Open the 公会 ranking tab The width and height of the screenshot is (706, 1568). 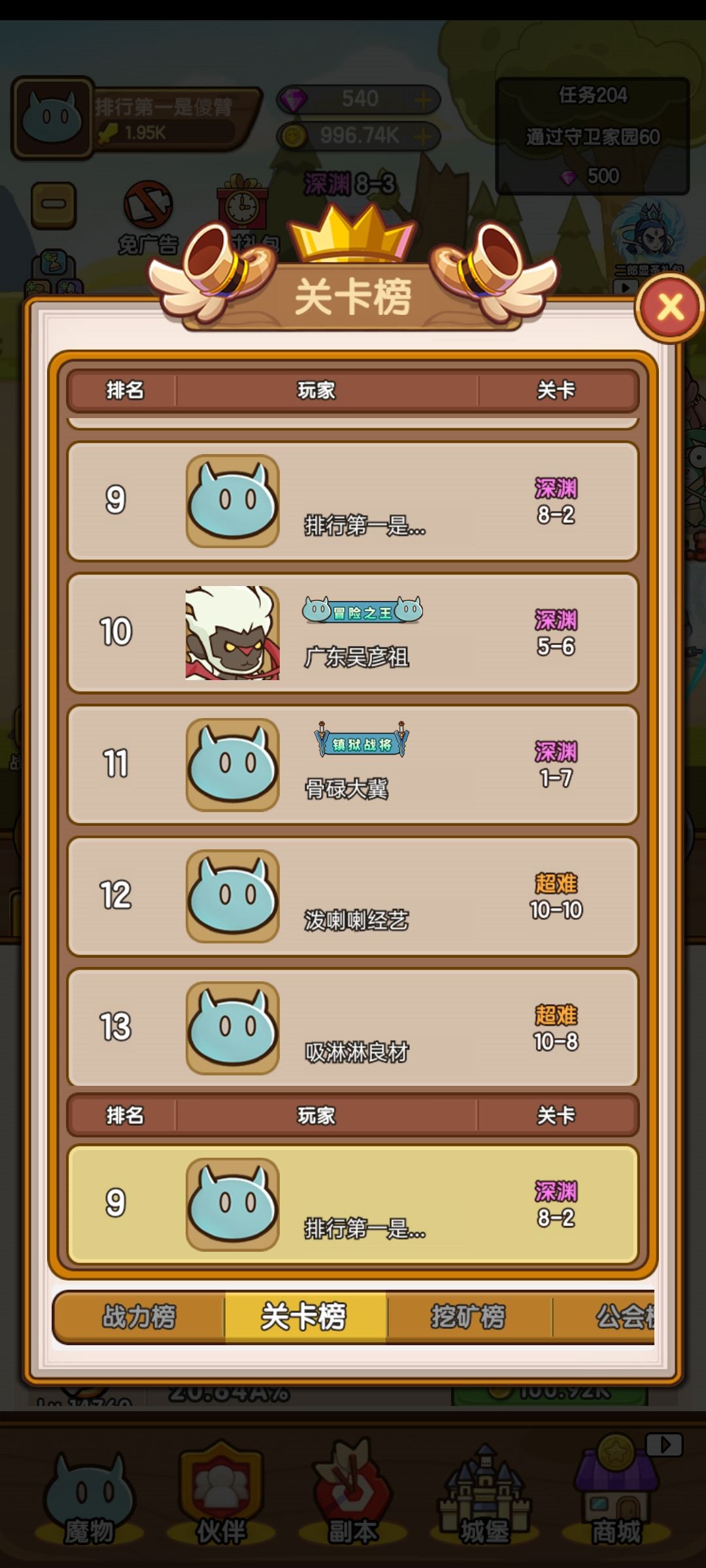604,1316
